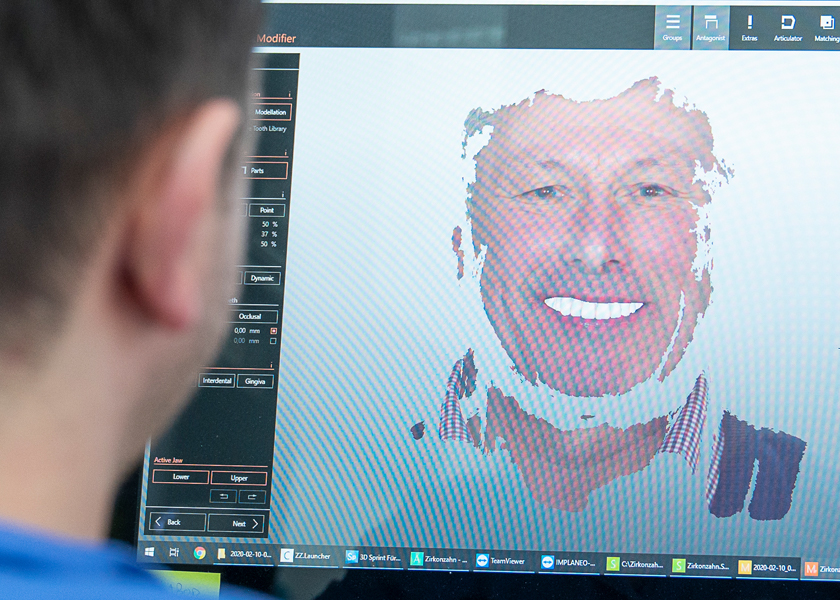Click the first 50 % value
The height and width of the screenshot is (600, 840).
coord(269,224)
